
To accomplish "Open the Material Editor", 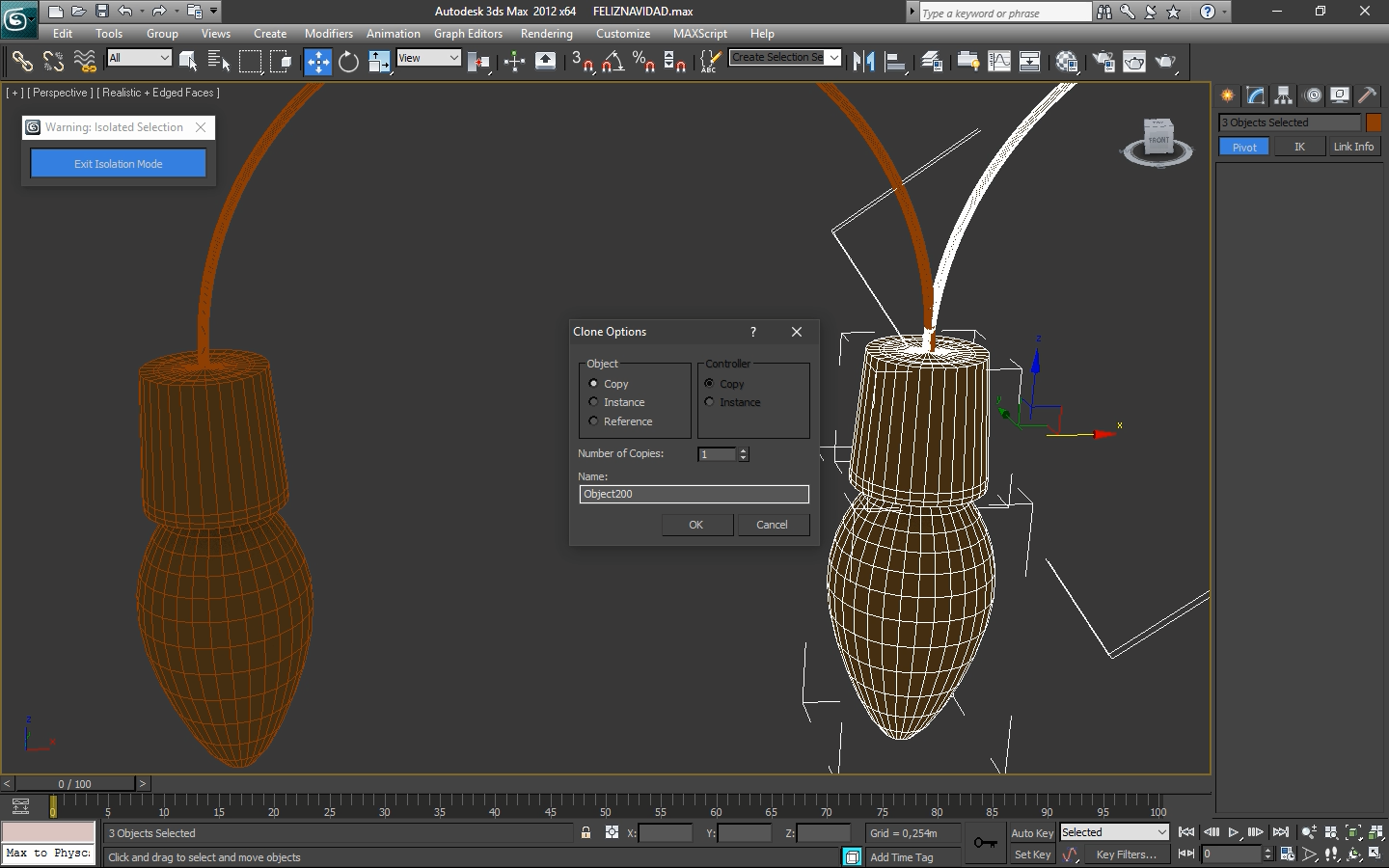I will (1067, 62).
